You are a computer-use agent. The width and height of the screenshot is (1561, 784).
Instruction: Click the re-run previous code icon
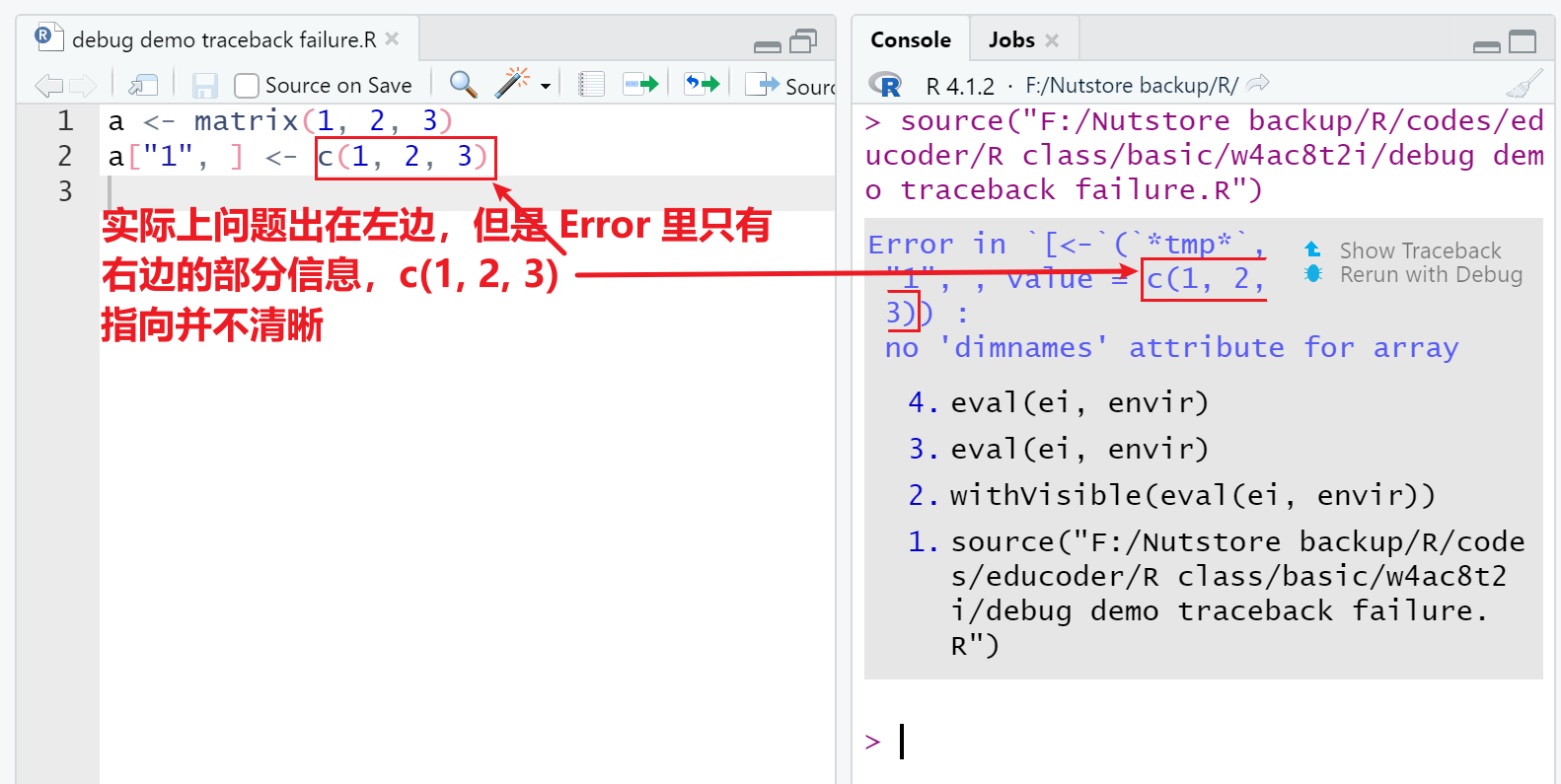click(702, 85)
